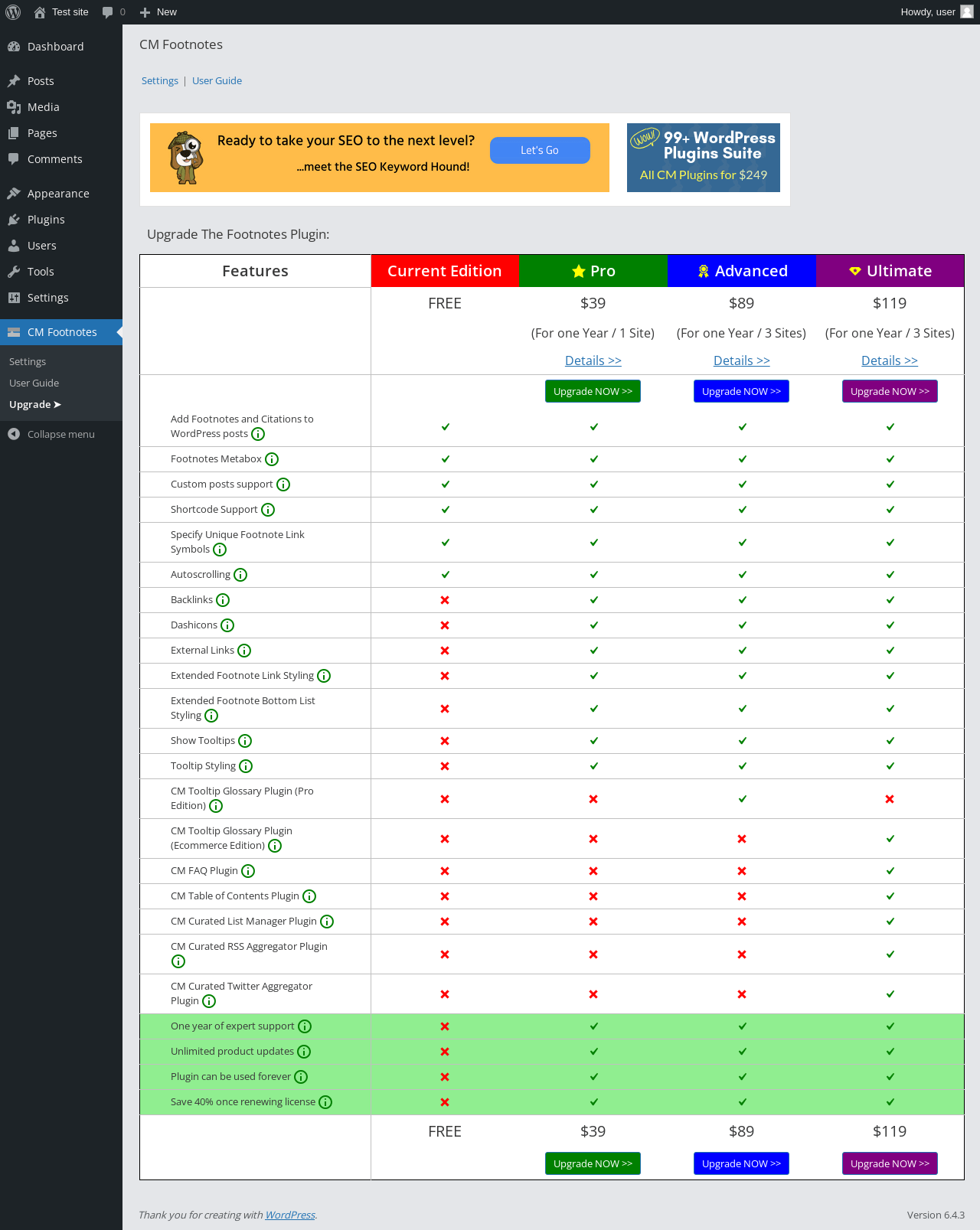Screen dimensions: 980x1230
Task: Open the Settings link below the page title
Action: tap(160, 80)
